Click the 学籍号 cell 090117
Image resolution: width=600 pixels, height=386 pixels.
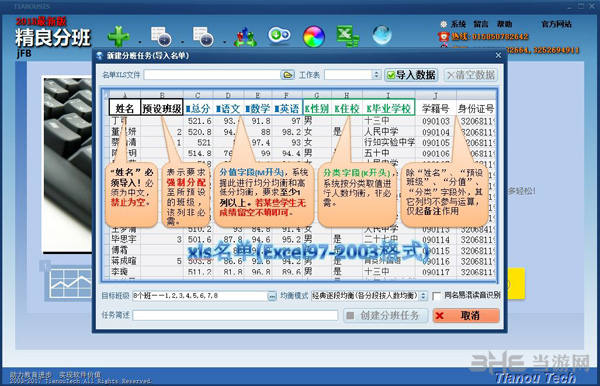pyautogui.click(x=436, y=272)
